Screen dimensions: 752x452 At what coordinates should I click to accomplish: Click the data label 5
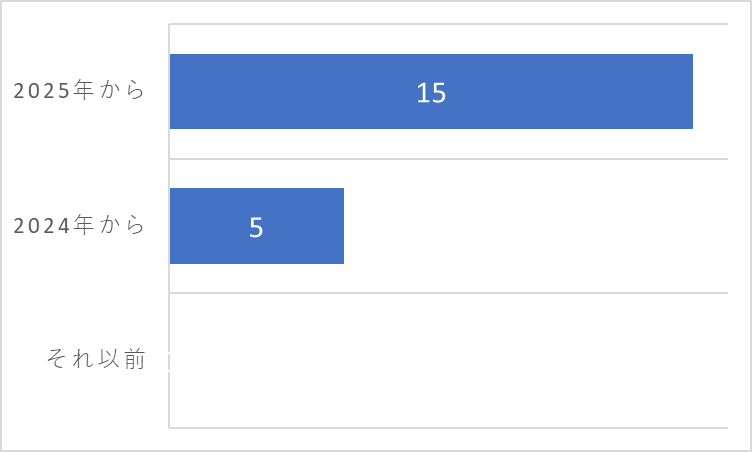(256, 227)
